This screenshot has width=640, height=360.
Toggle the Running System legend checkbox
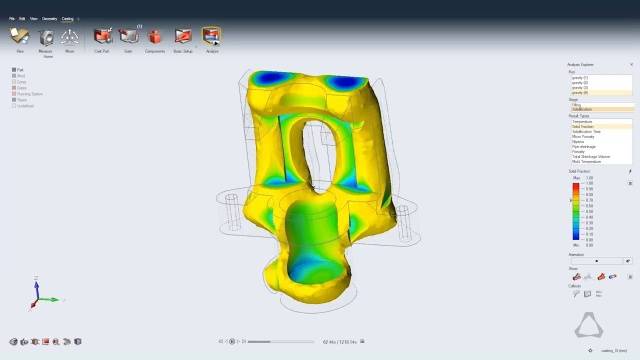(x=14, y=94)
